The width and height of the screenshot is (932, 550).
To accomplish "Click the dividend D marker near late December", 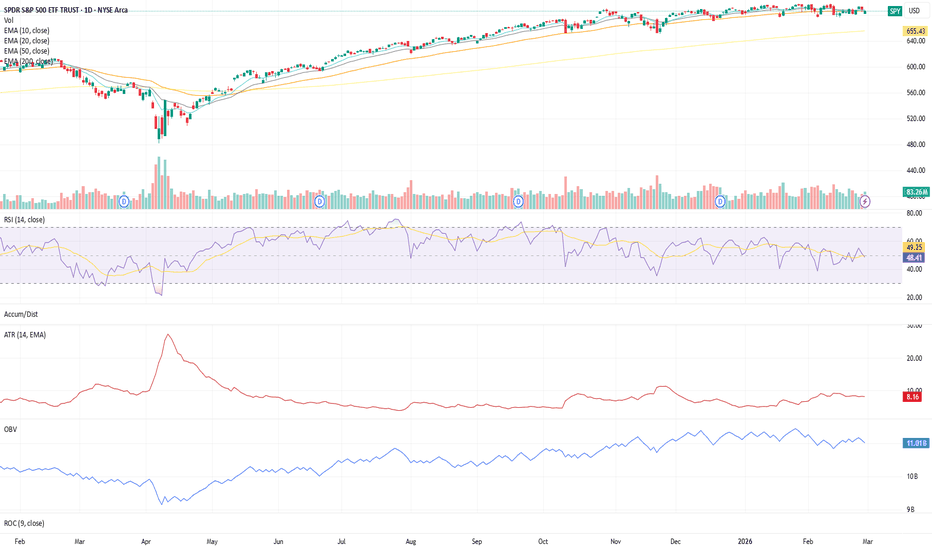I will coord(720,202).
